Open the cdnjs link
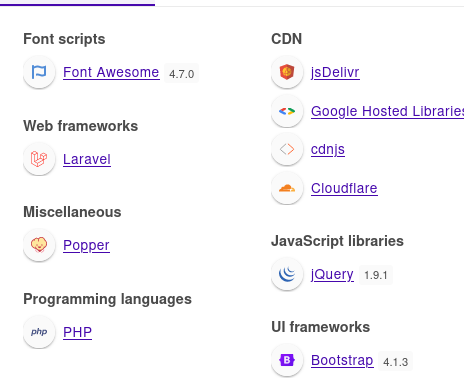 (328, 149)
